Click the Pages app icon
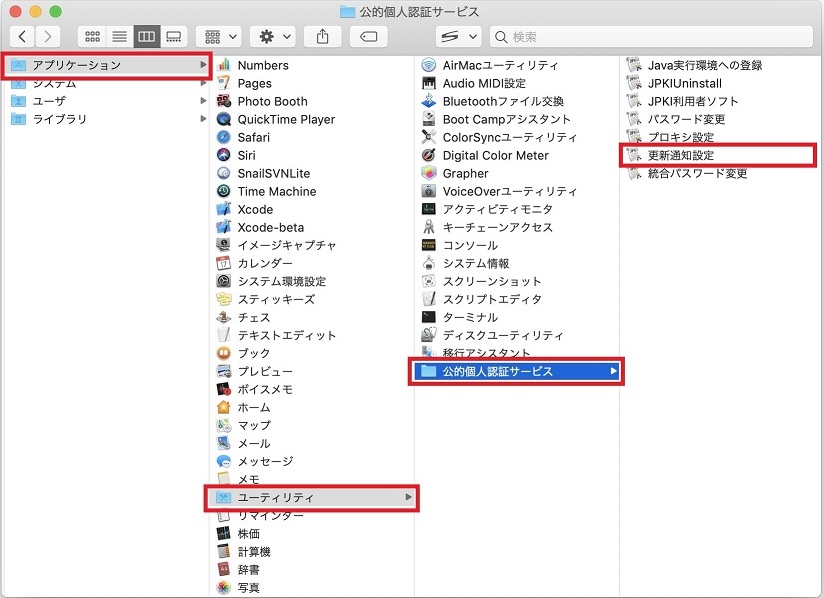 click(223, 83)
